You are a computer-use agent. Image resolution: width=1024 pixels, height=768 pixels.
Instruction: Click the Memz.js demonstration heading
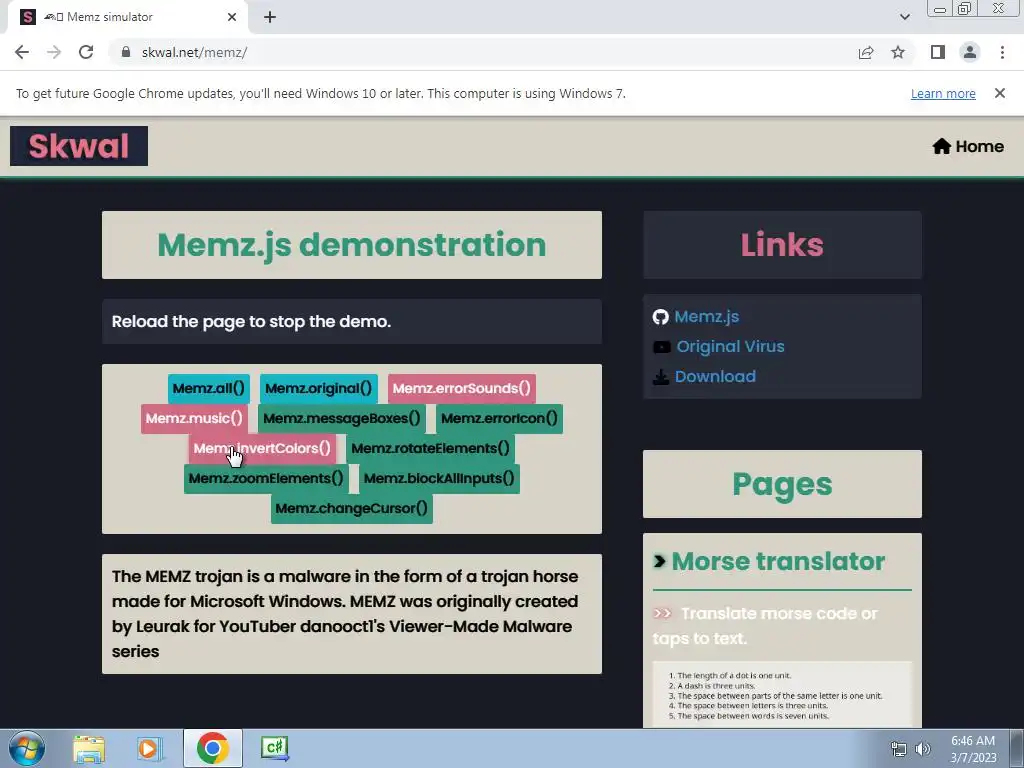point(351,245)
